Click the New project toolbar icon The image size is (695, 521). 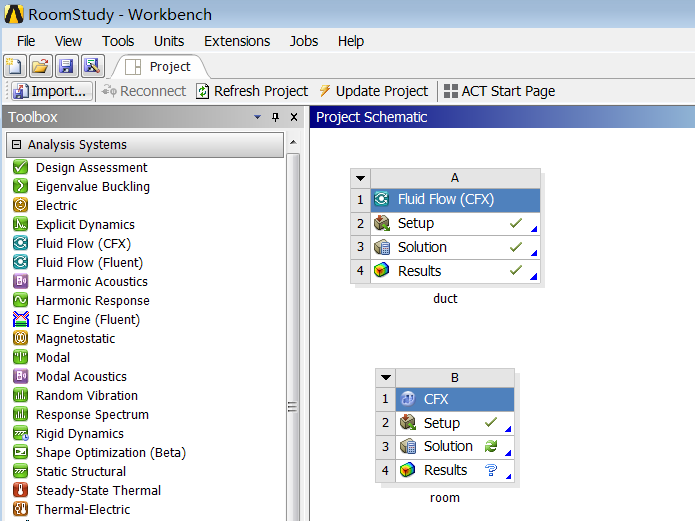(15, 67)
